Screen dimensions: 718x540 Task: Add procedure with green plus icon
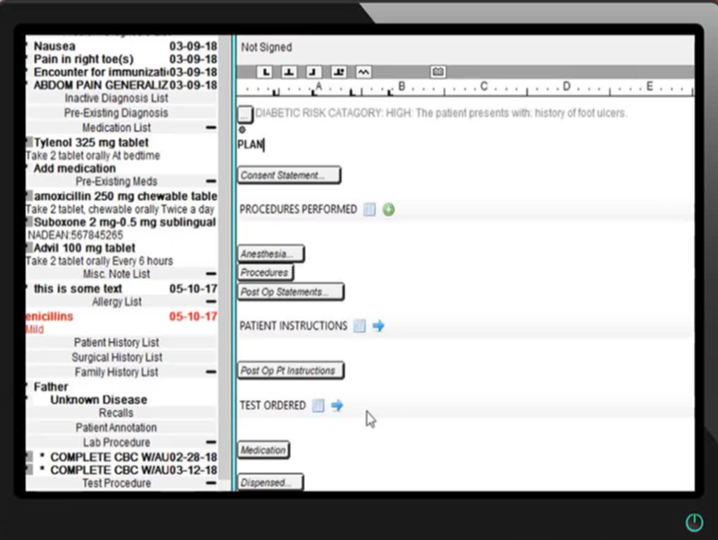[x=389, y=210]
